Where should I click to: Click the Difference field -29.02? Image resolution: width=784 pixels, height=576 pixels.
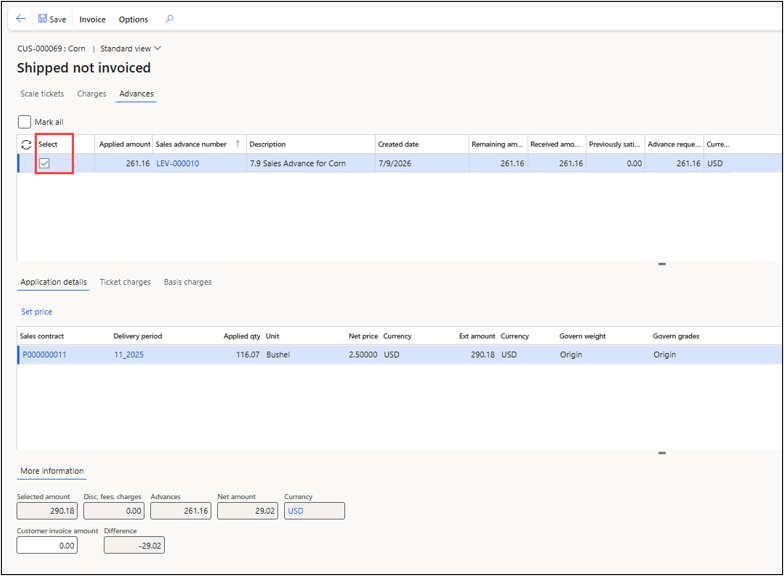click(x=134, y=546)
